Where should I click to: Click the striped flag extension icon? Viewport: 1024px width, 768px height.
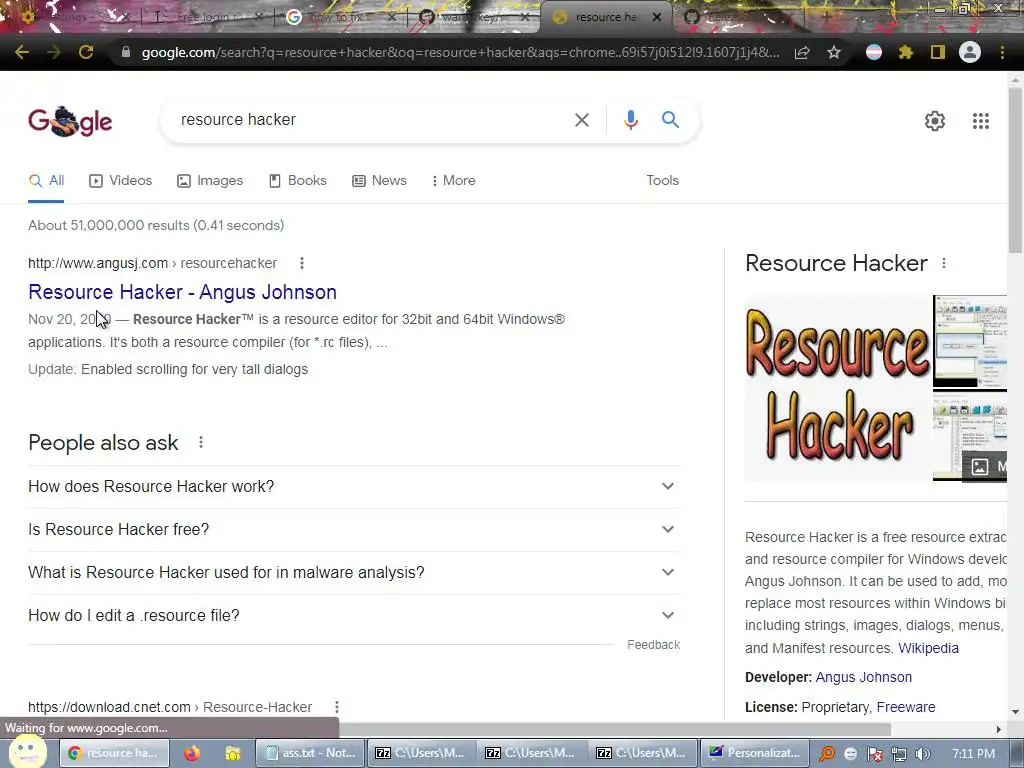coord(874,52)
